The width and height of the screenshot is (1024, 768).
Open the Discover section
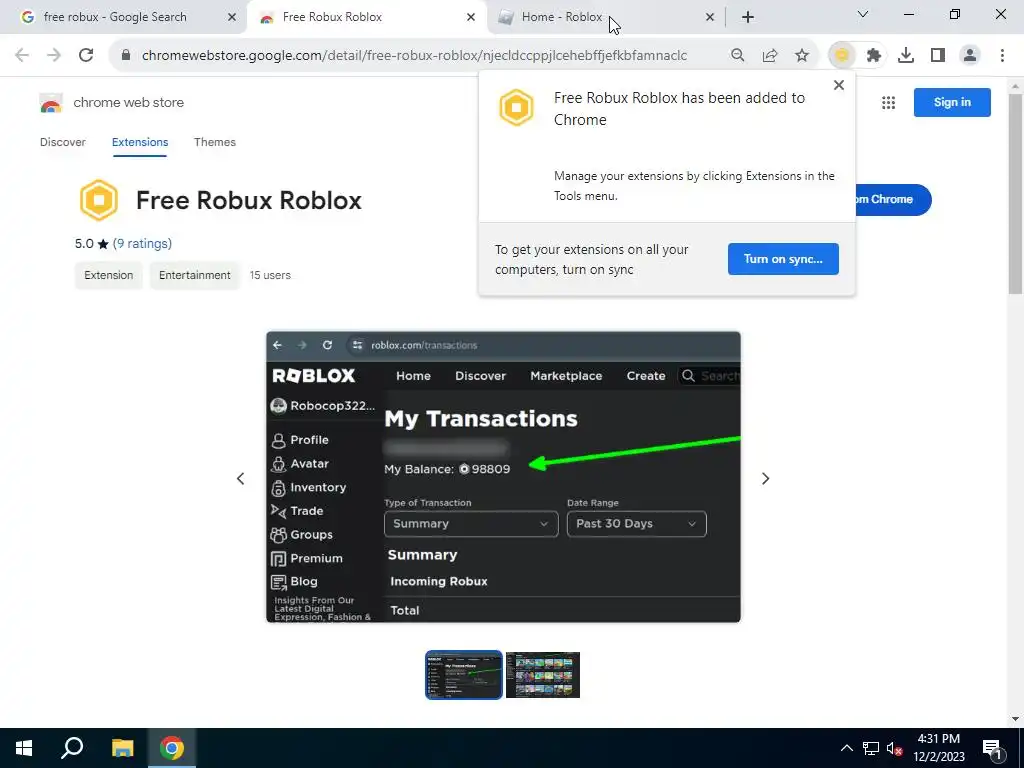[x=63, y=142]
